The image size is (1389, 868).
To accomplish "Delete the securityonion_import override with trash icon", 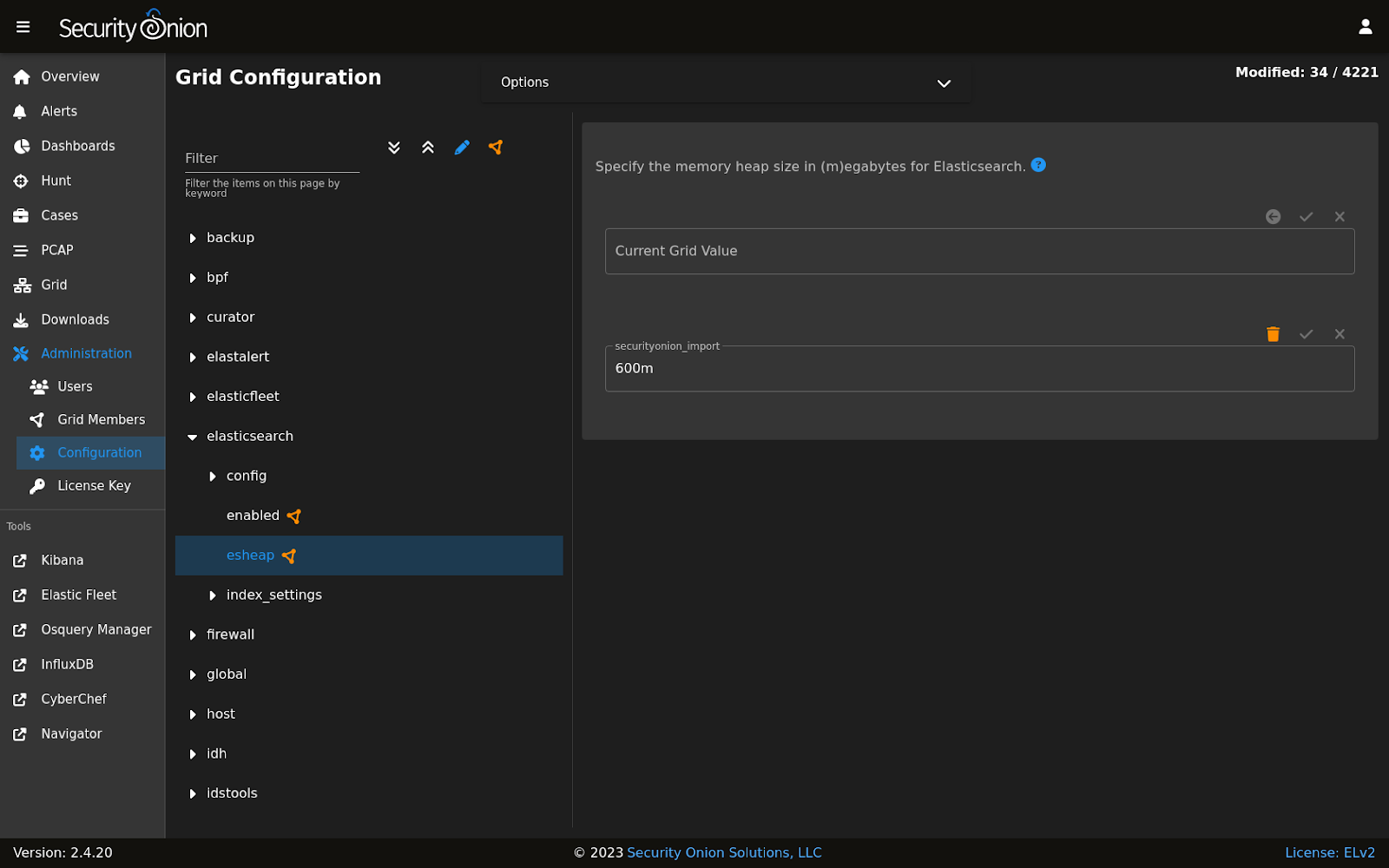I will (1273, 334).
